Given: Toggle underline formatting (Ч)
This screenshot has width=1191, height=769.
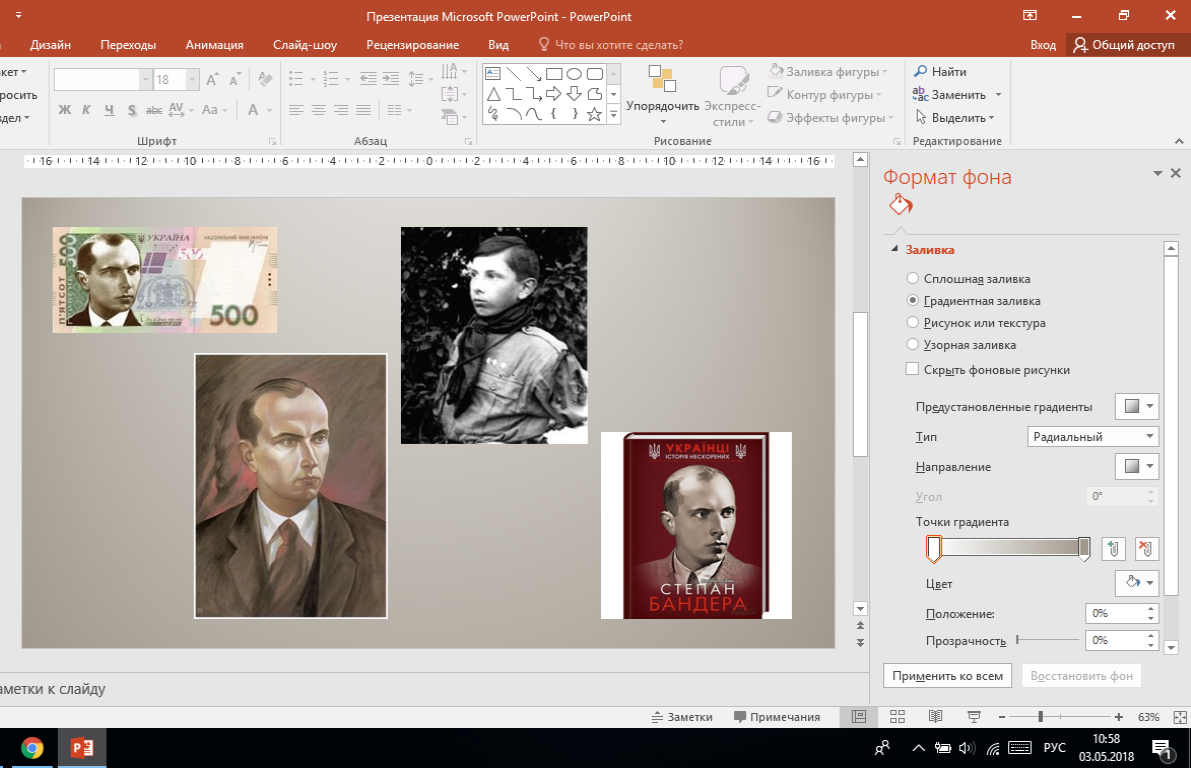Looking at the screenshot, I should point(109,110).
